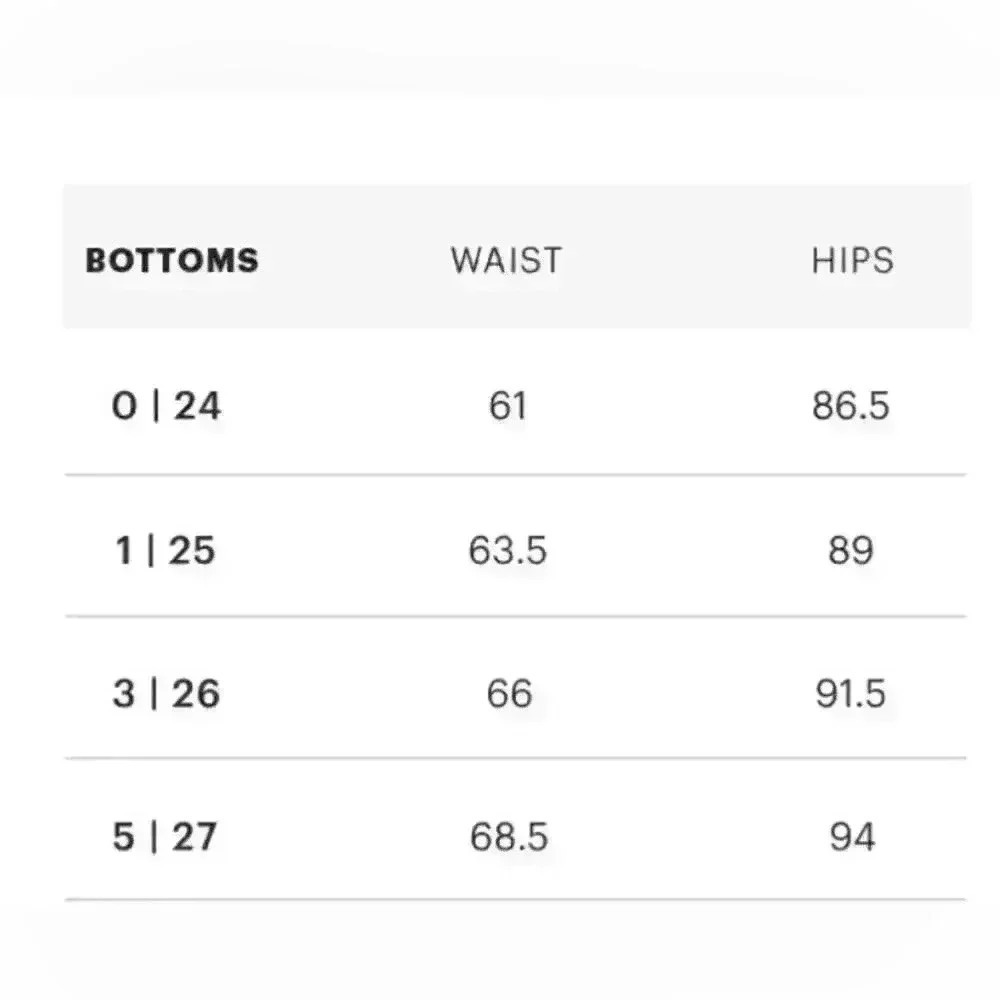
Task: Select the waist value 66
Action: 508,693
